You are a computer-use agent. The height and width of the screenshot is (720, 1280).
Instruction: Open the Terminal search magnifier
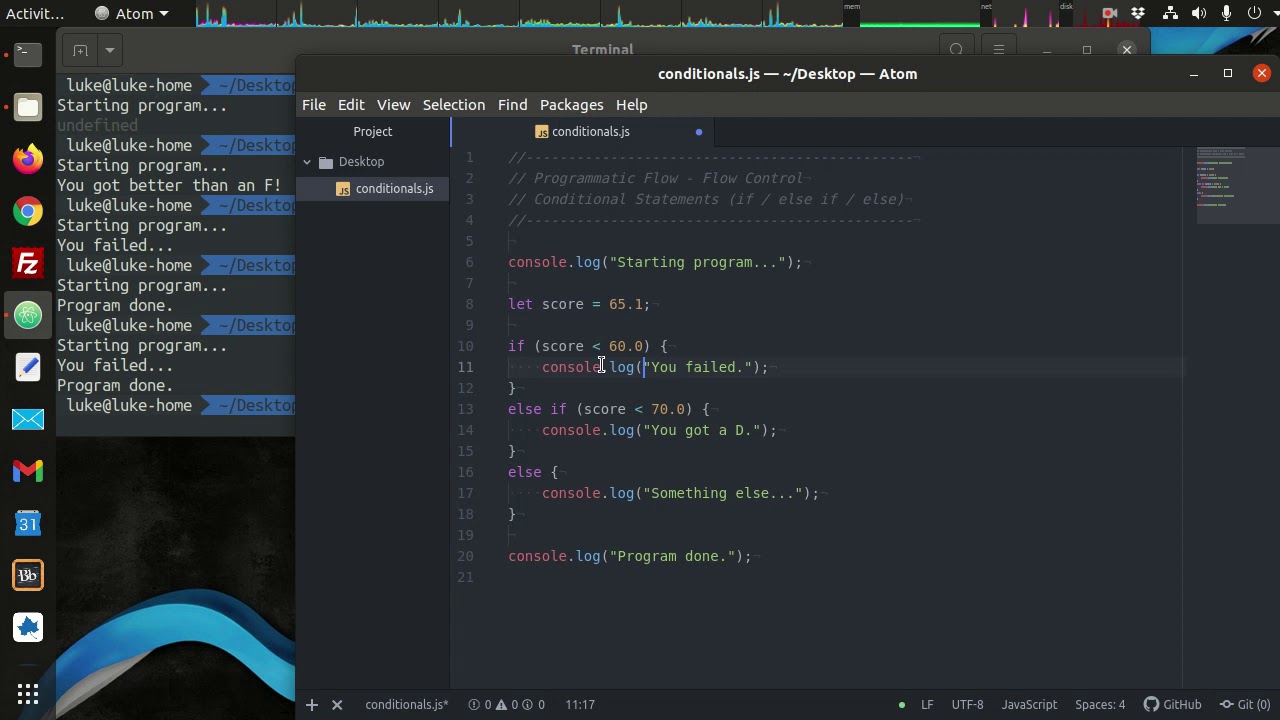pos(957,50)
